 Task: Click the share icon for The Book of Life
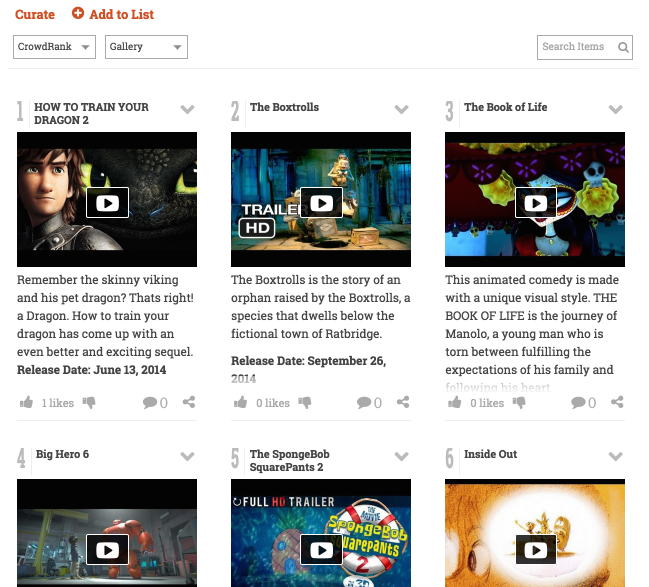coord(617,402)
